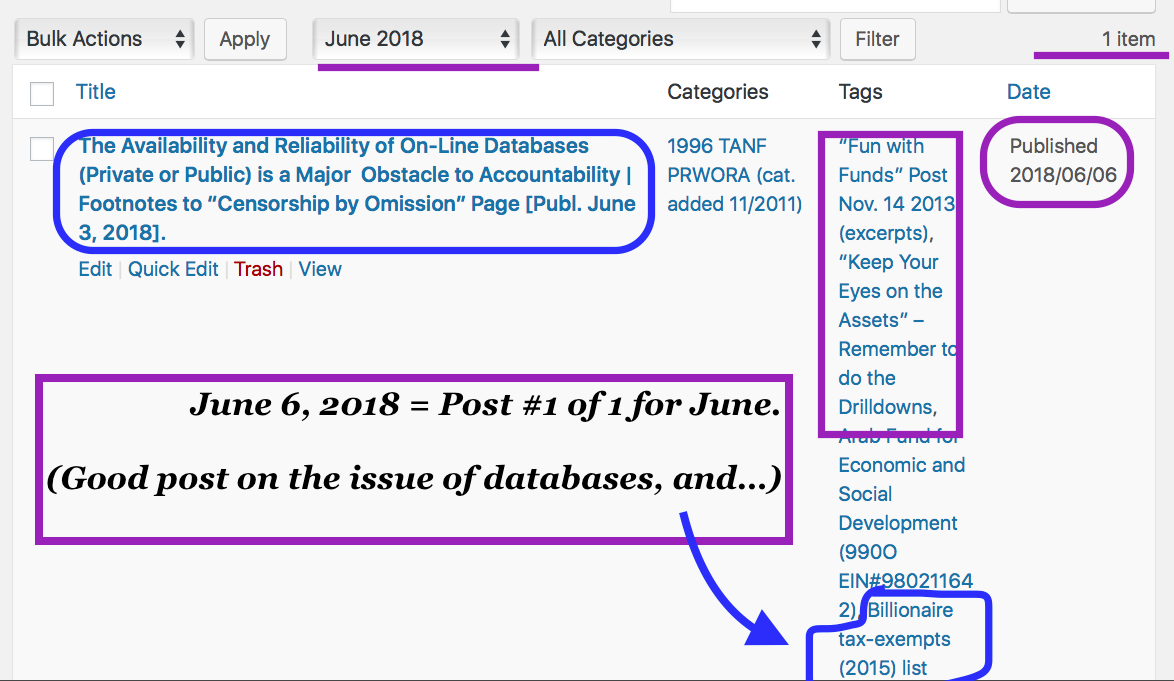Check the box beside the databases post

tap(42, 149)
